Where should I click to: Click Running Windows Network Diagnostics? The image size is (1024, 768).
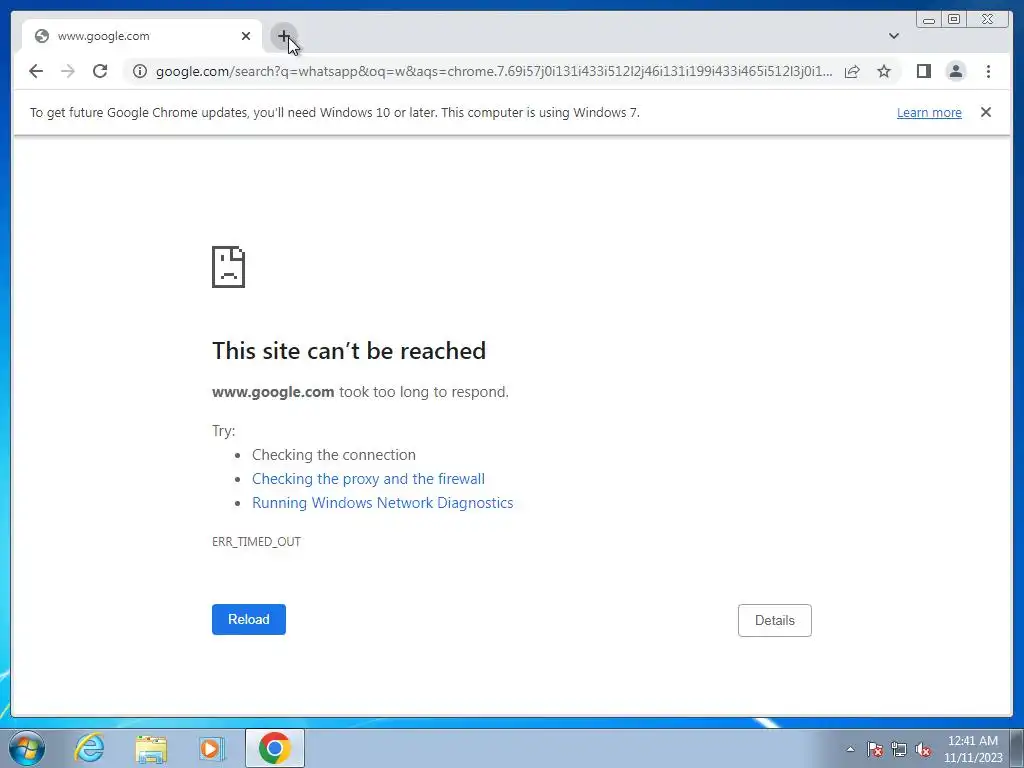[x=383, y=503]
